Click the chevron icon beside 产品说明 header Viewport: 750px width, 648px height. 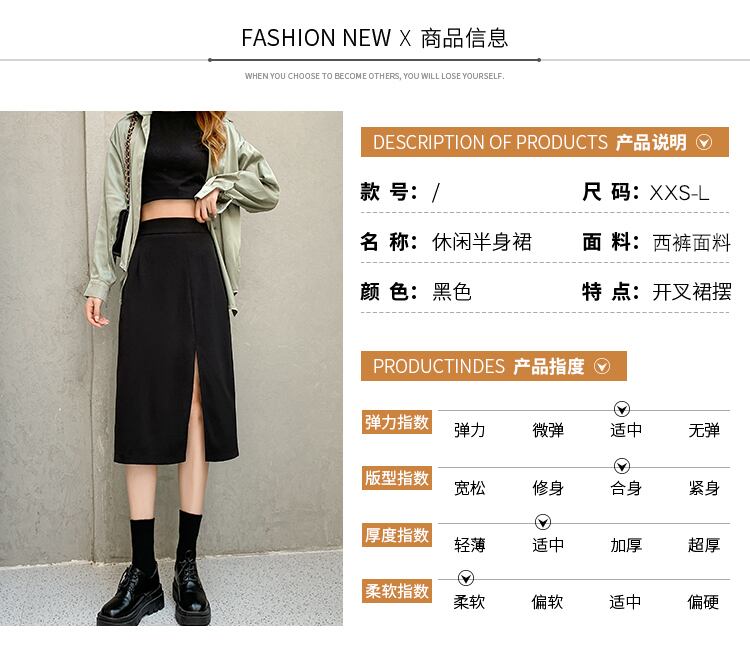pyautogui.click(x=704, y=143)
